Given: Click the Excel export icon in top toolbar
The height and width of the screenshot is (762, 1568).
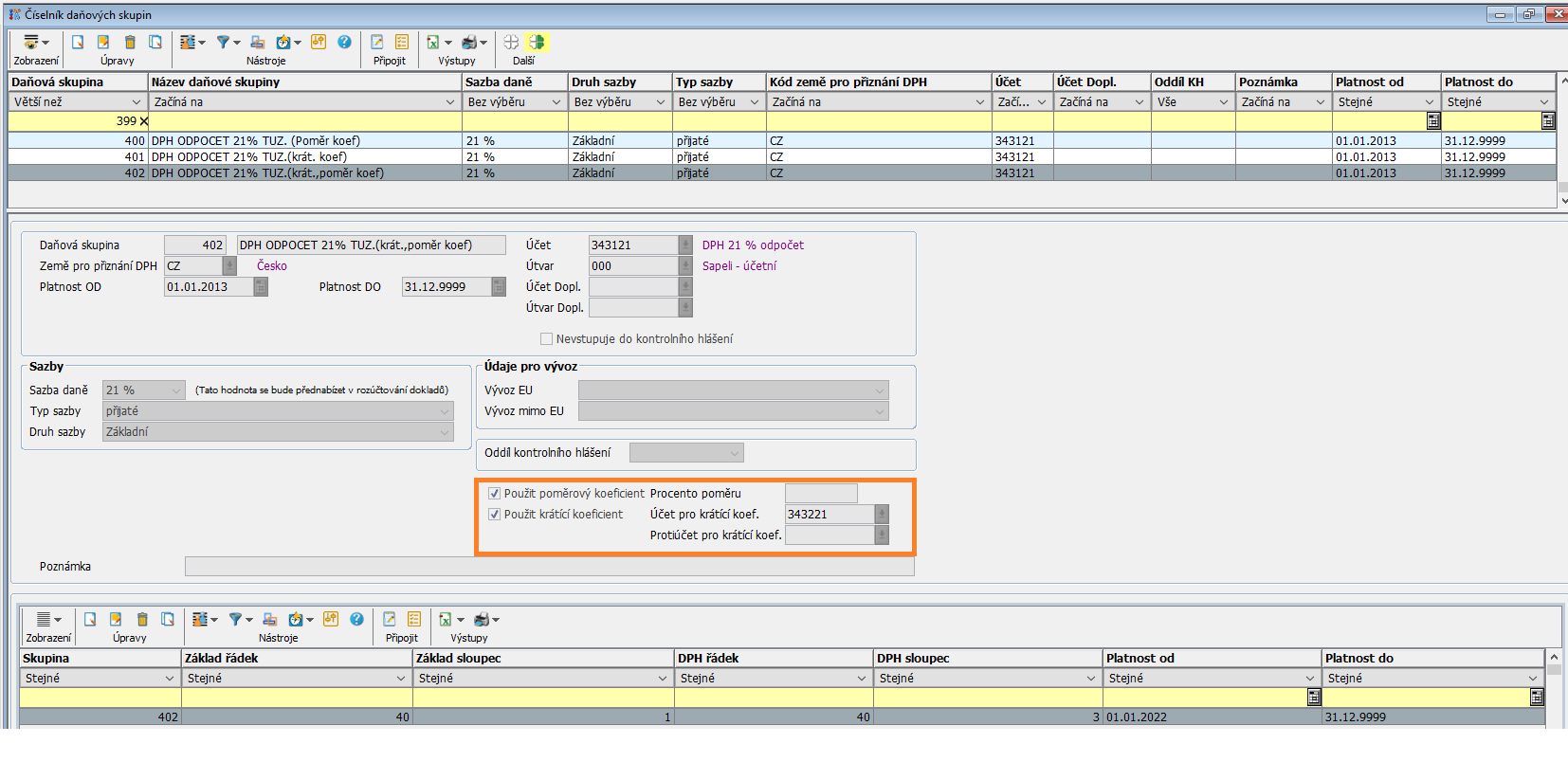Looking at the screenshot, I should (433, 43).
